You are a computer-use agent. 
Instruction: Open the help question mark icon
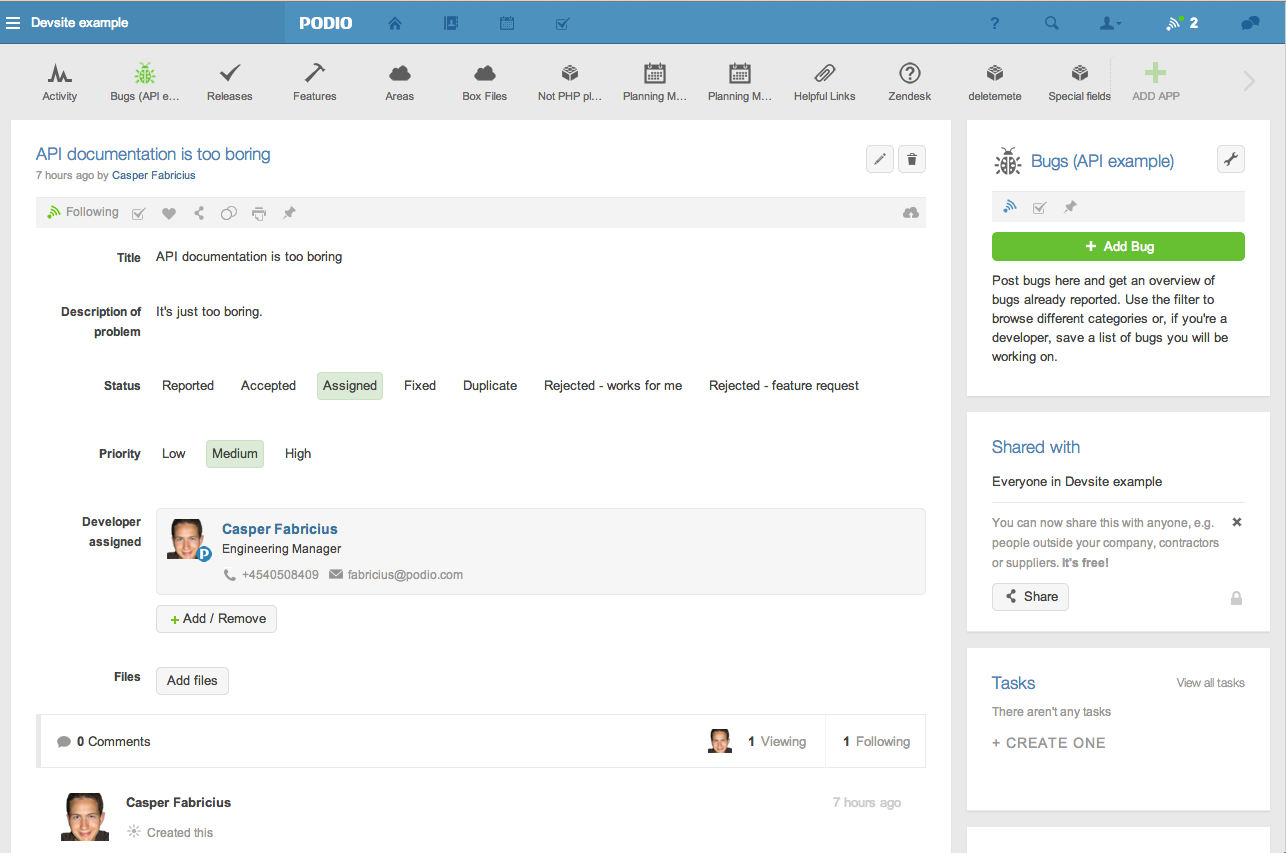click(995, 22)
